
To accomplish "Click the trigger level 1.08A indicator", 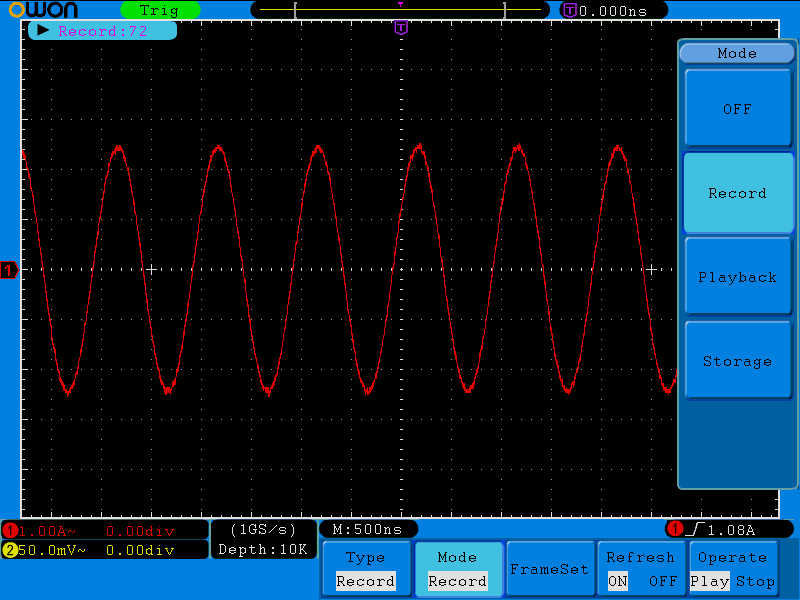I will [x=729, y=529].
